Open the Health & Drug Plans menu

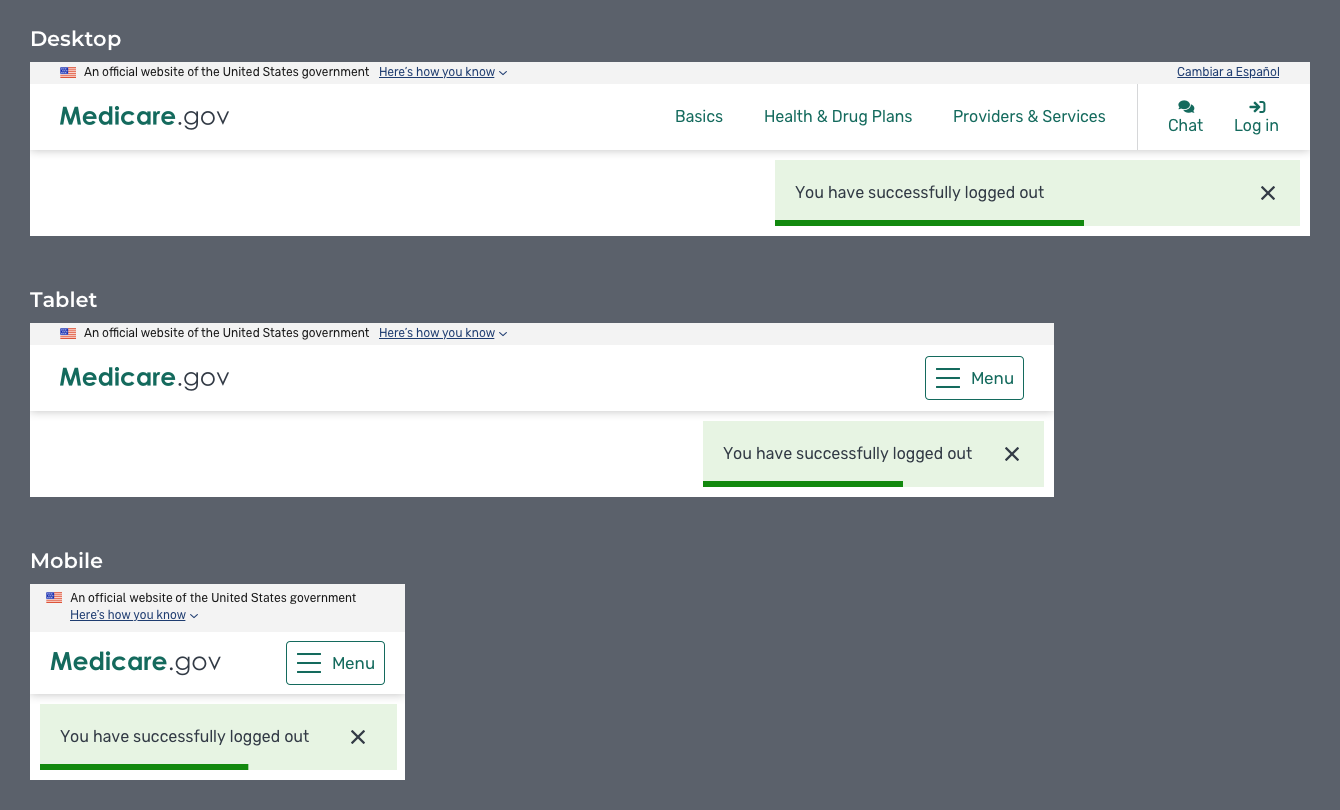[x=838, y=117]
